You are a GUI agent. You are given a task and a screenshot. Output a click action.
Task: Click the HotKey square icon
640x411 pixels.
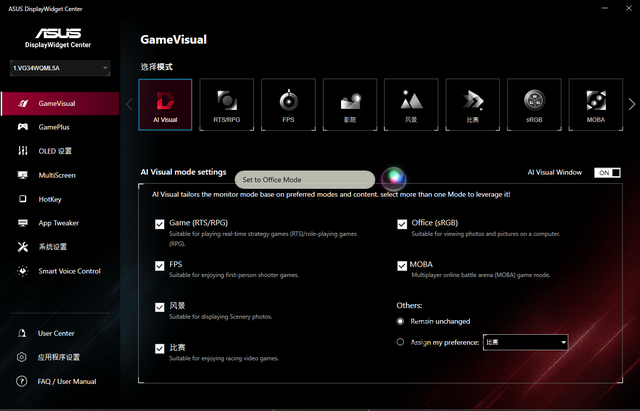[23, 199]
